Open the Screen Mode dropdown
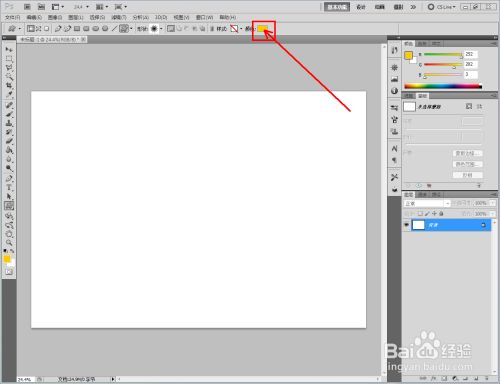Screen dimensions: 500x384 coord(121,7)
